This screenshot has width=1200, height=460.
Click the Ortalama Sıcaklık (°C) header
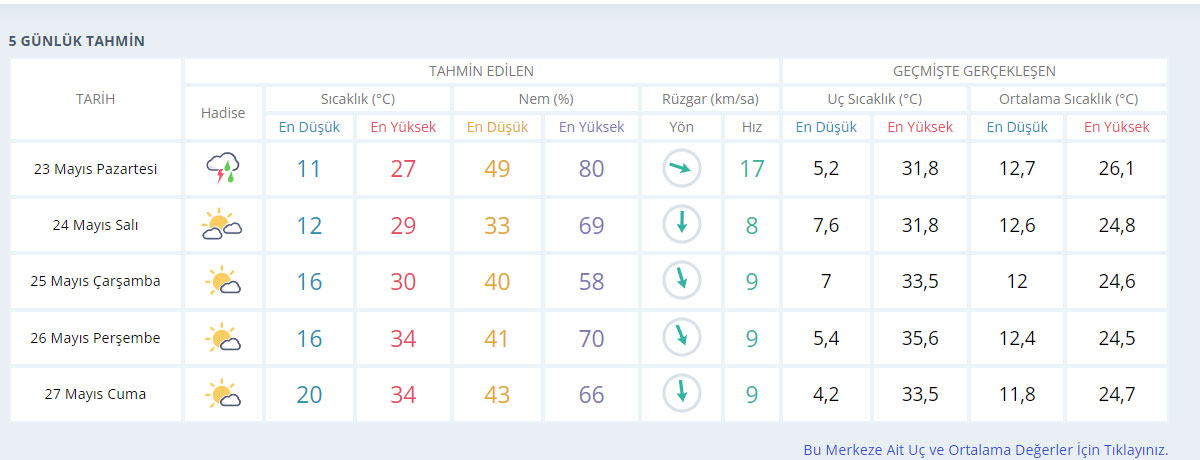click(x=1068, y=99)
